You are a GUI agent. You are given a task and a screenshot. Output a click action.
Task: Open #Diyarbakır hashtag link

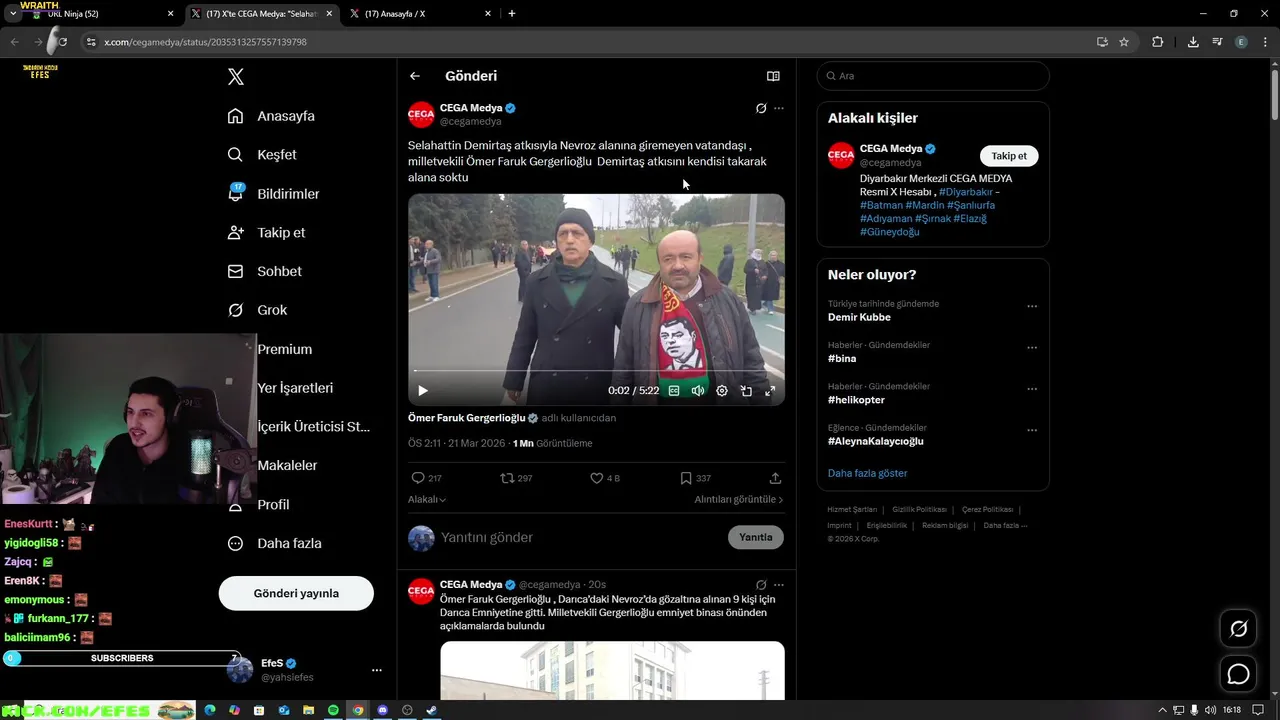(966, 192)
